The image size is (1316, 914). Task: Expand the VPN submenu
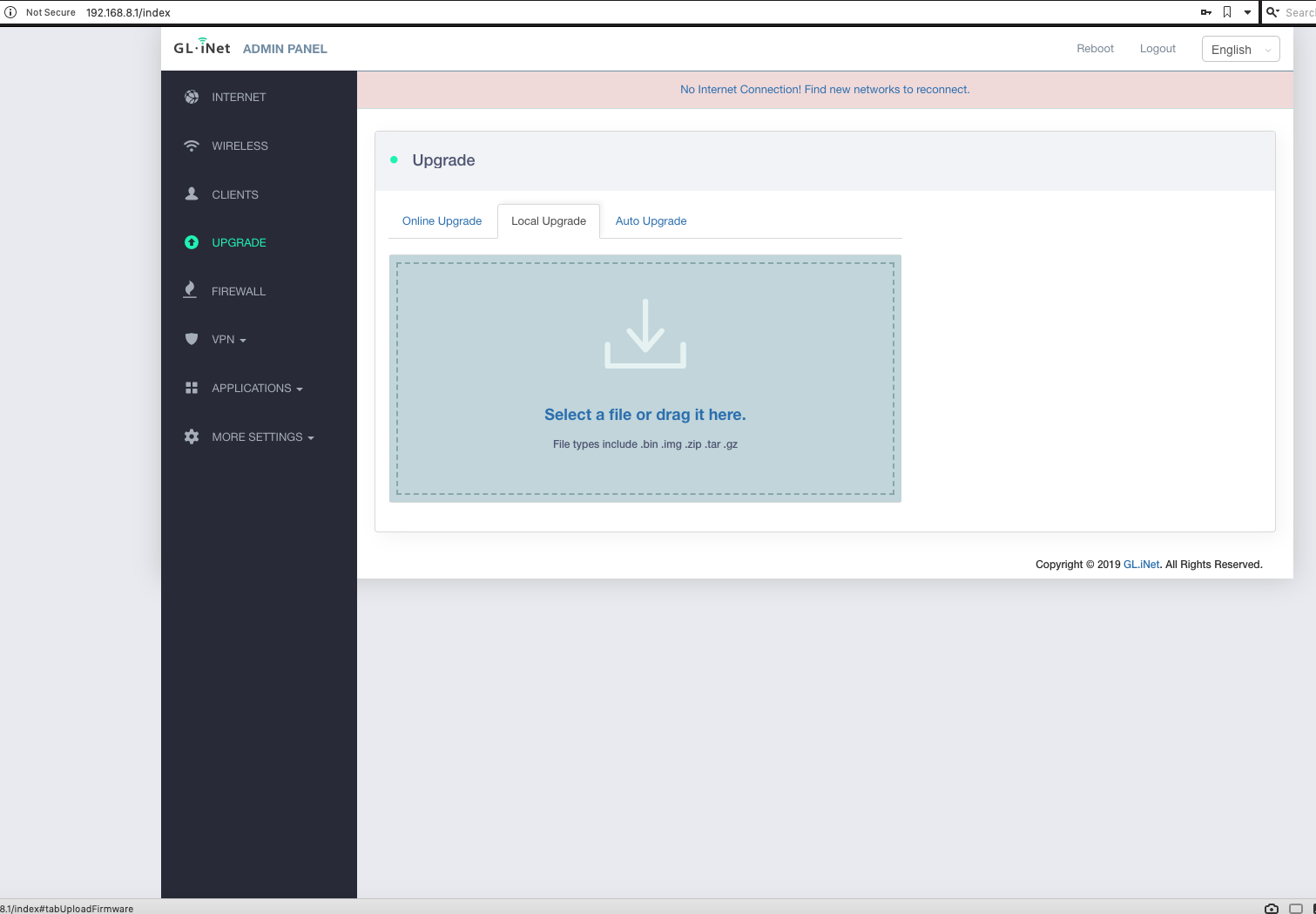click(x=229, y=340)
